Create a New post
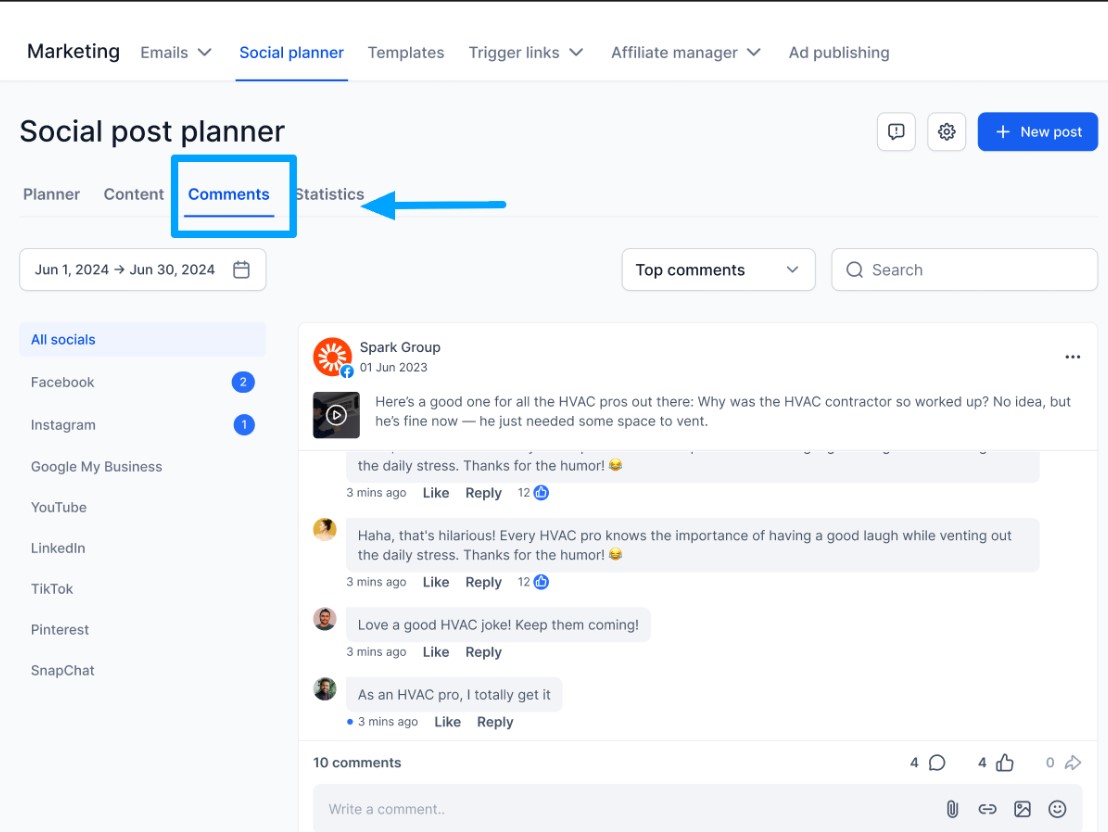The height and width of the screenshot is (832, 1108). coord(1037,131)
